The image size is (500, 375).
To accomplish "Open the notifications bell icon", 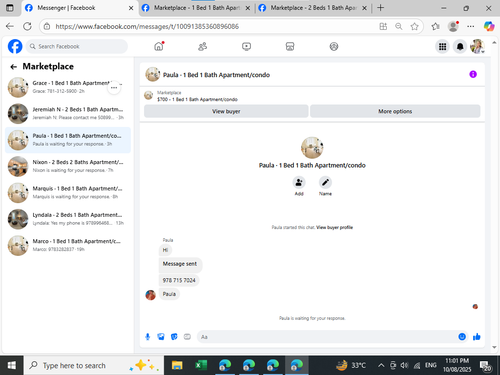I will [460, 47].
